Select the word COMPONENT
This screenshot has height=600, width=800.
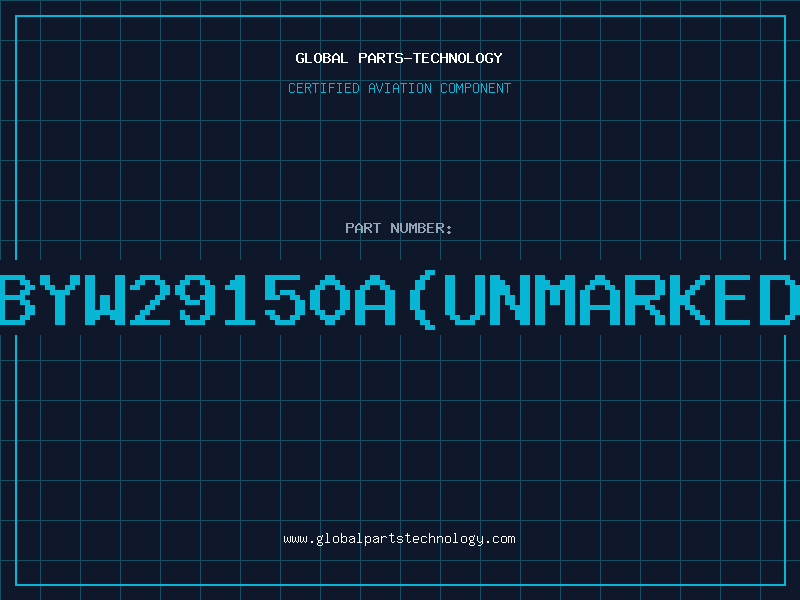coord(476,88)
